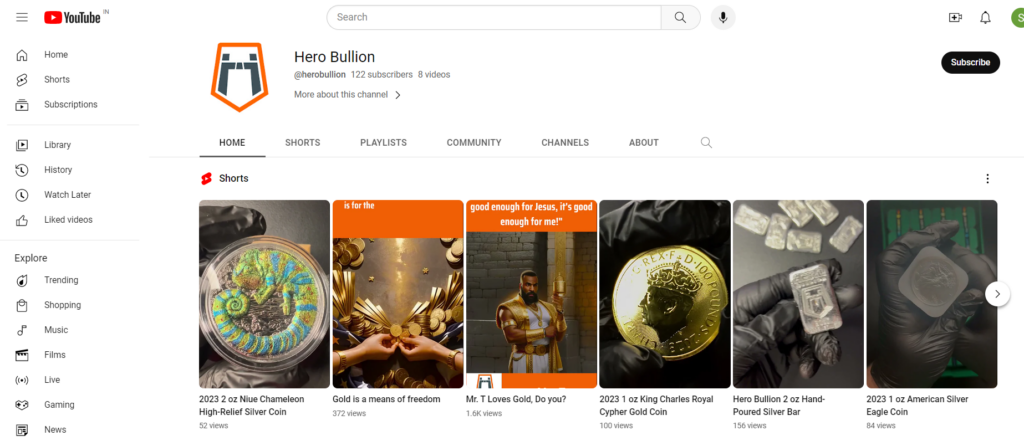Open the Hand-Poured Silver Bar thumbnail

pyautogui.click(x=798, y=294)
